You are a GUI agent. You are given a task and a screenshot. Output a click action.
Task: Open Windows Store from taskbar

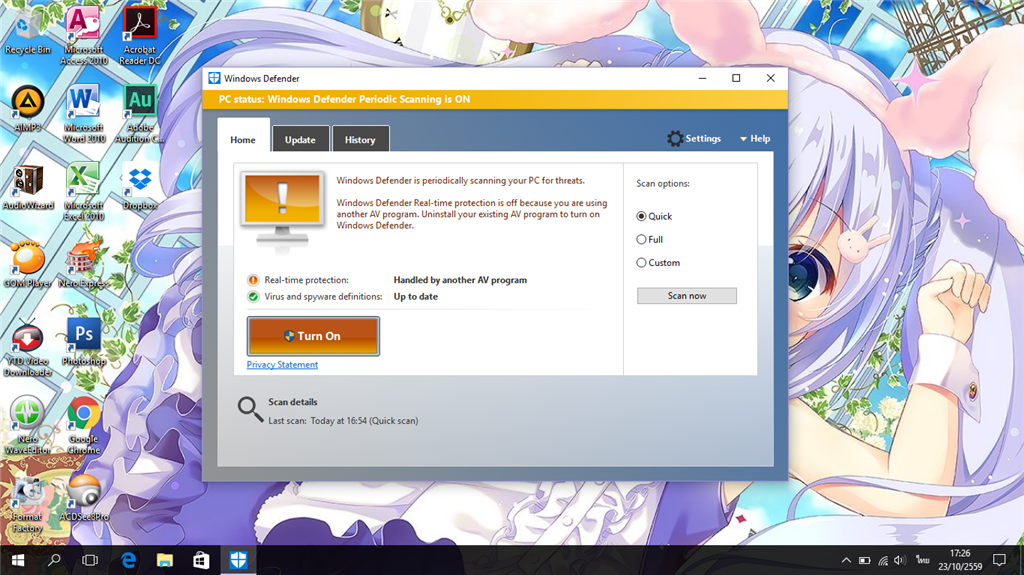(201, 560)
